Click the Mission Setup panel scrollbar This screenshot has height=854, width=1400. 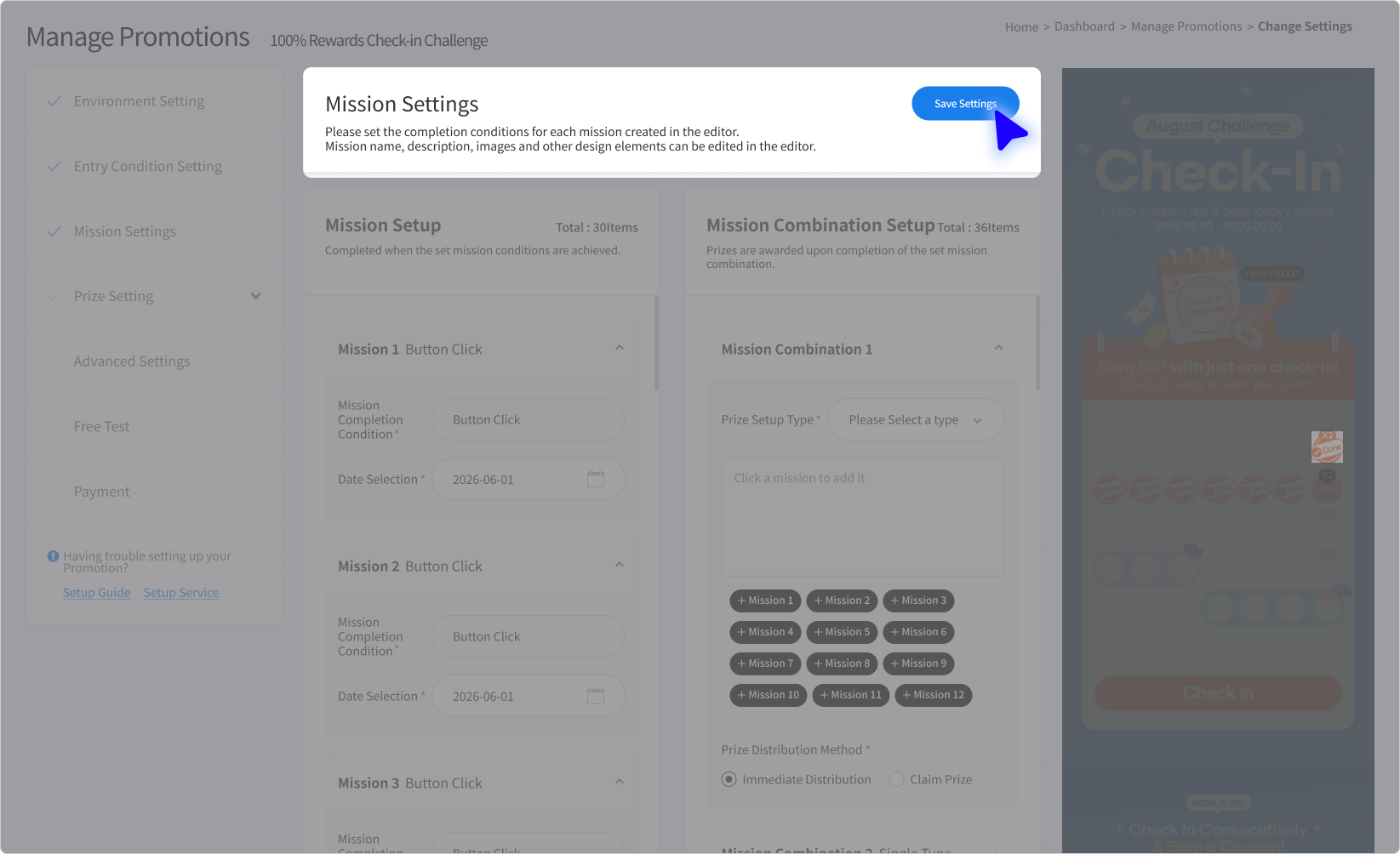[656, 343]
